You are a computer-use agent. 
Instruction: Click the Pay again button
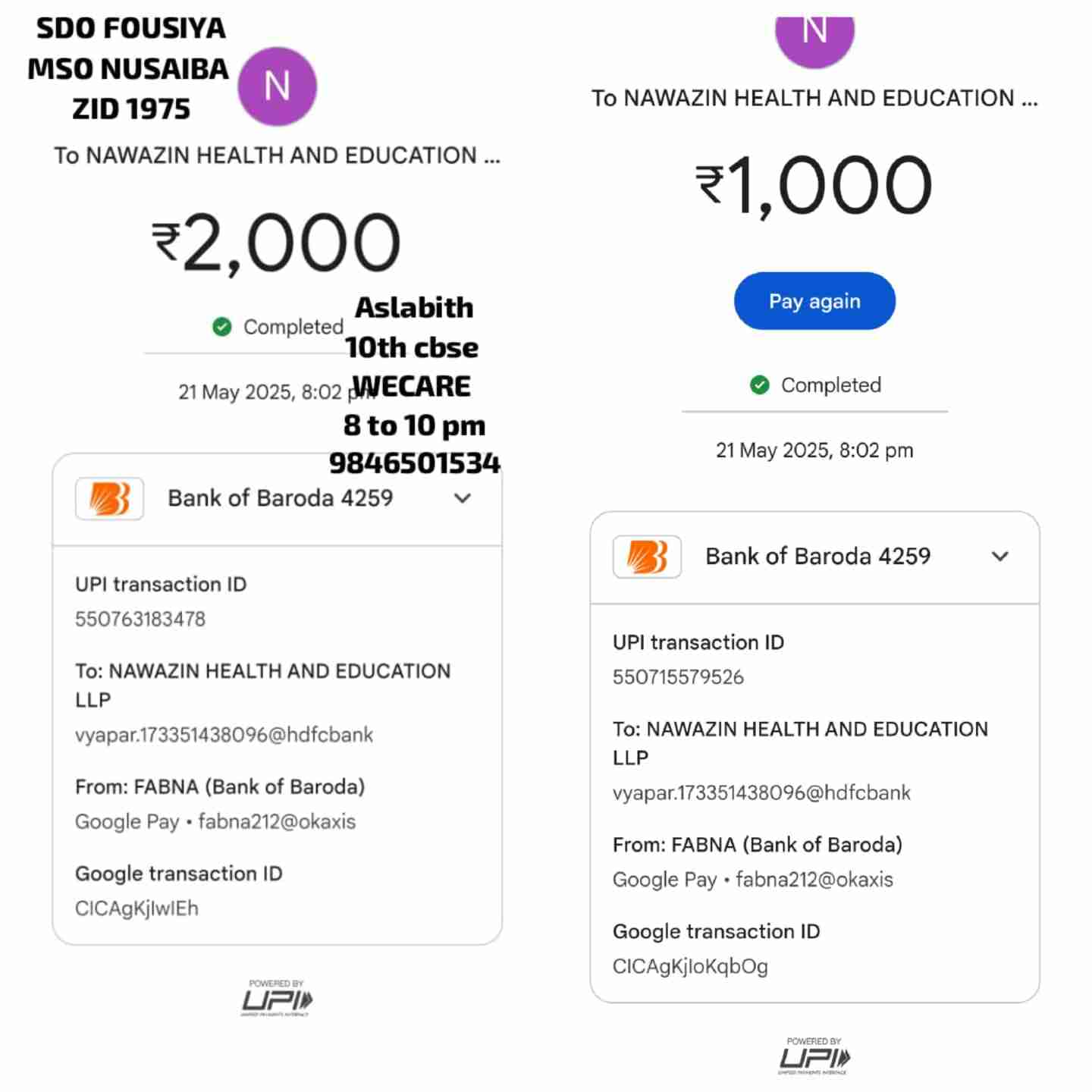[814, 301]
